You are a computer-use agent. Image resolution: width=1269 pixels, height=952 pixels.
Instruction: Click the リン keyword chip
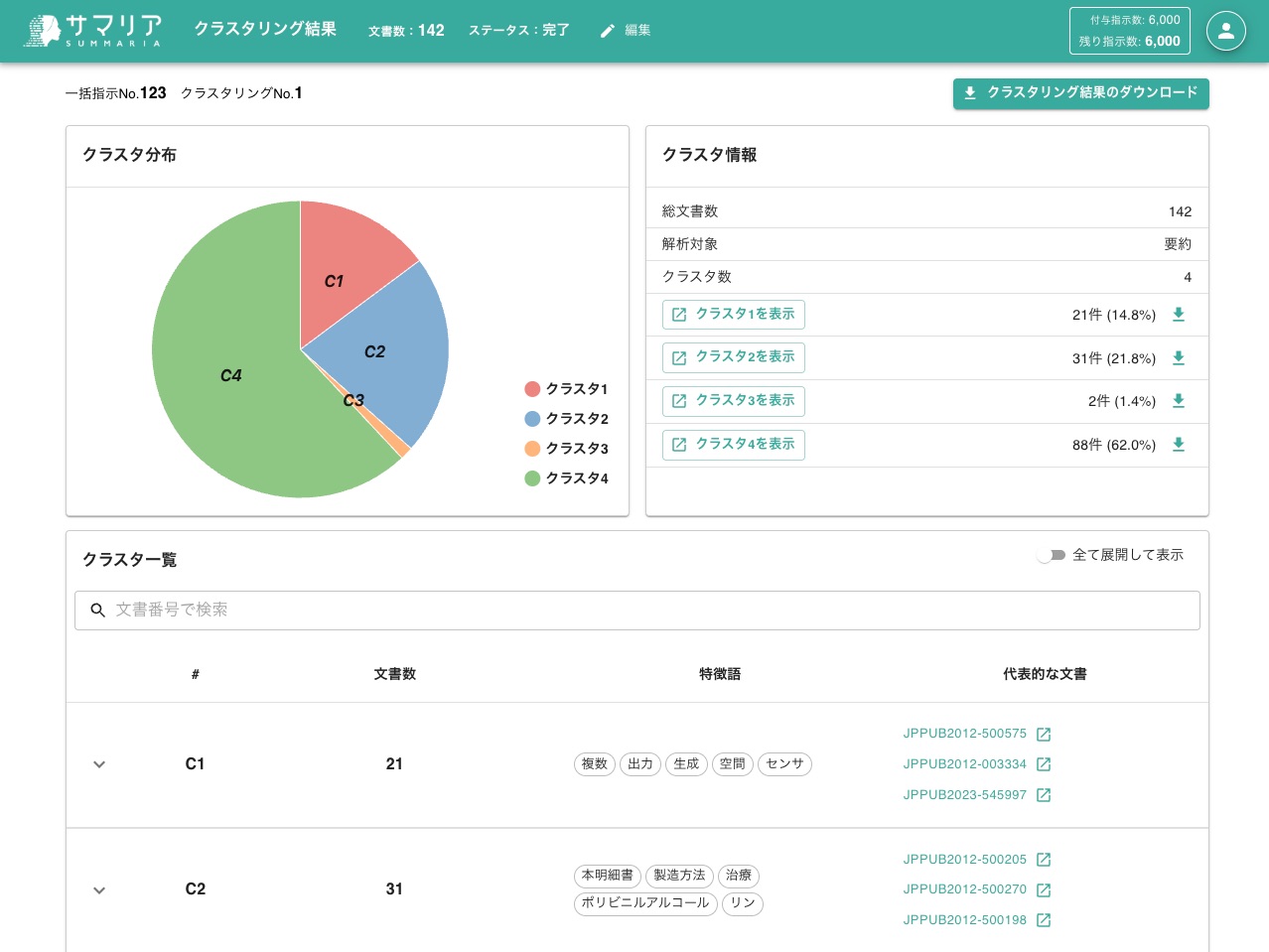(743, 903)
